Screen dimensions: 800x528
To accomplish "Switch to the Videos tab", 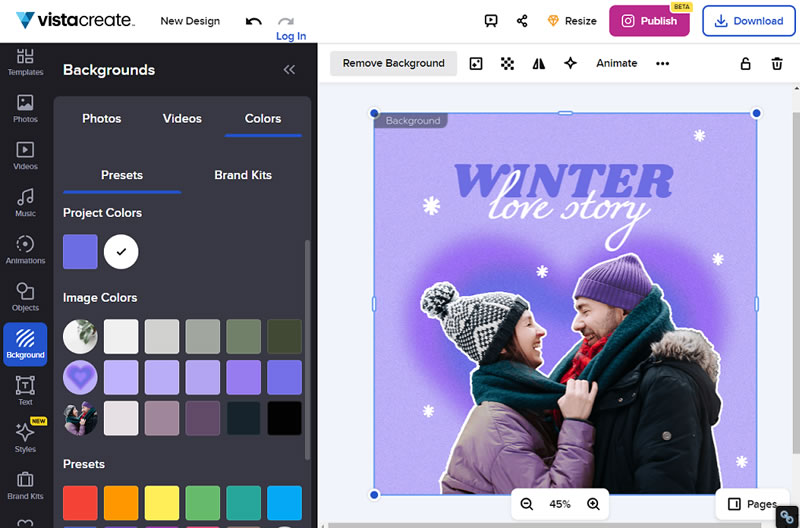I will (182, 118).
